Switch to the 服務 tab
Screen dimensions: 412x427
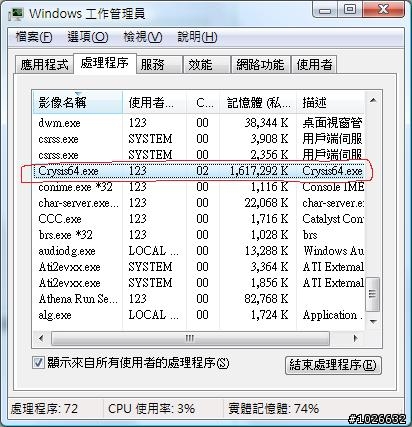coord(160,64)
